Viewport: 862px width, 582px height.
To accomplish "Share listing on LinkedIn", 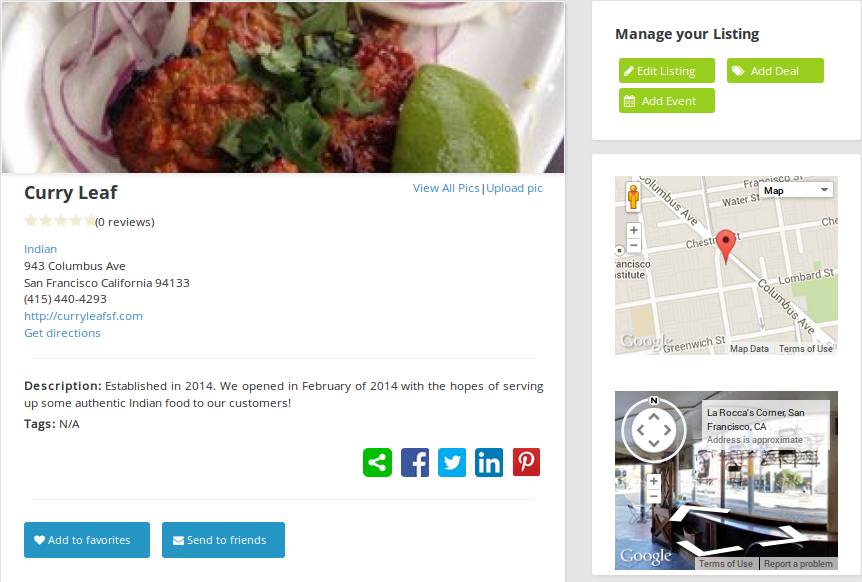I will point(489,462).
